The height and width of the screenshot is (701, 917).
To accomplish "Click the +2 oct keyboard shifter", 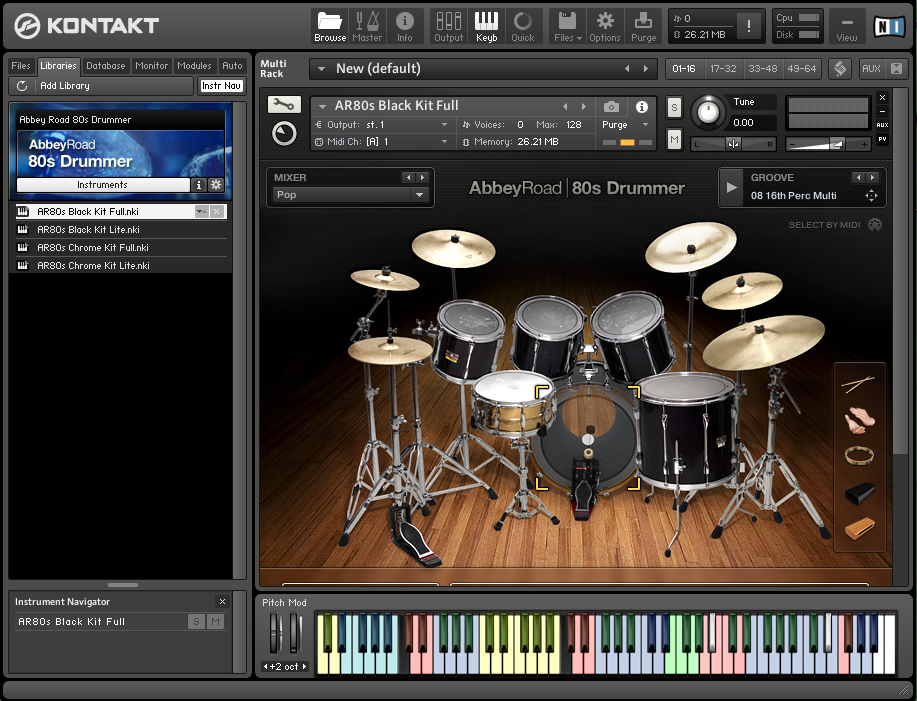I will point(285,667).
